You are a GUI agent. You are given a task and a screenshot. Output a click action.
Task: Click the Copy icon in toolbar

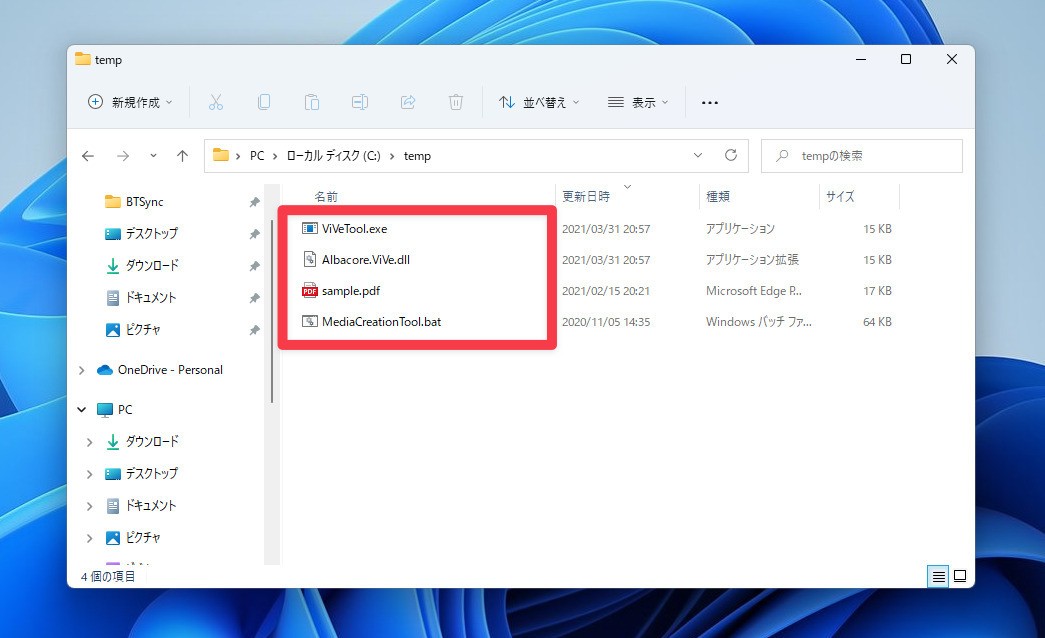pos(264,102)
